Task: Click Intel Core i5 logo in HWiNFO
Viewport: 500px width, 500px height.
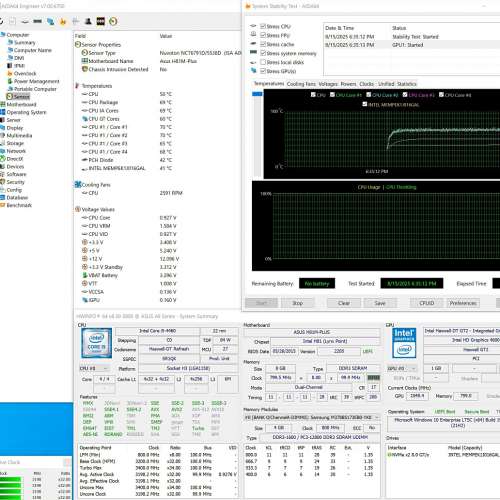Action: (97, 343)
